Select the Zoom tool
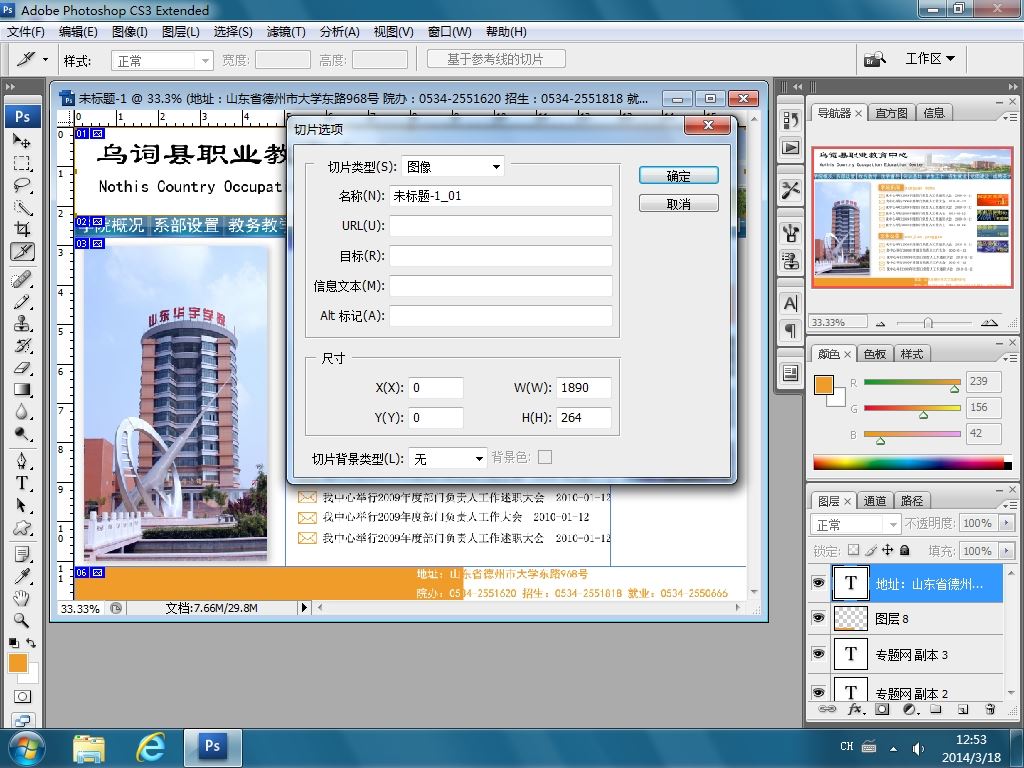 pos(22,620)
